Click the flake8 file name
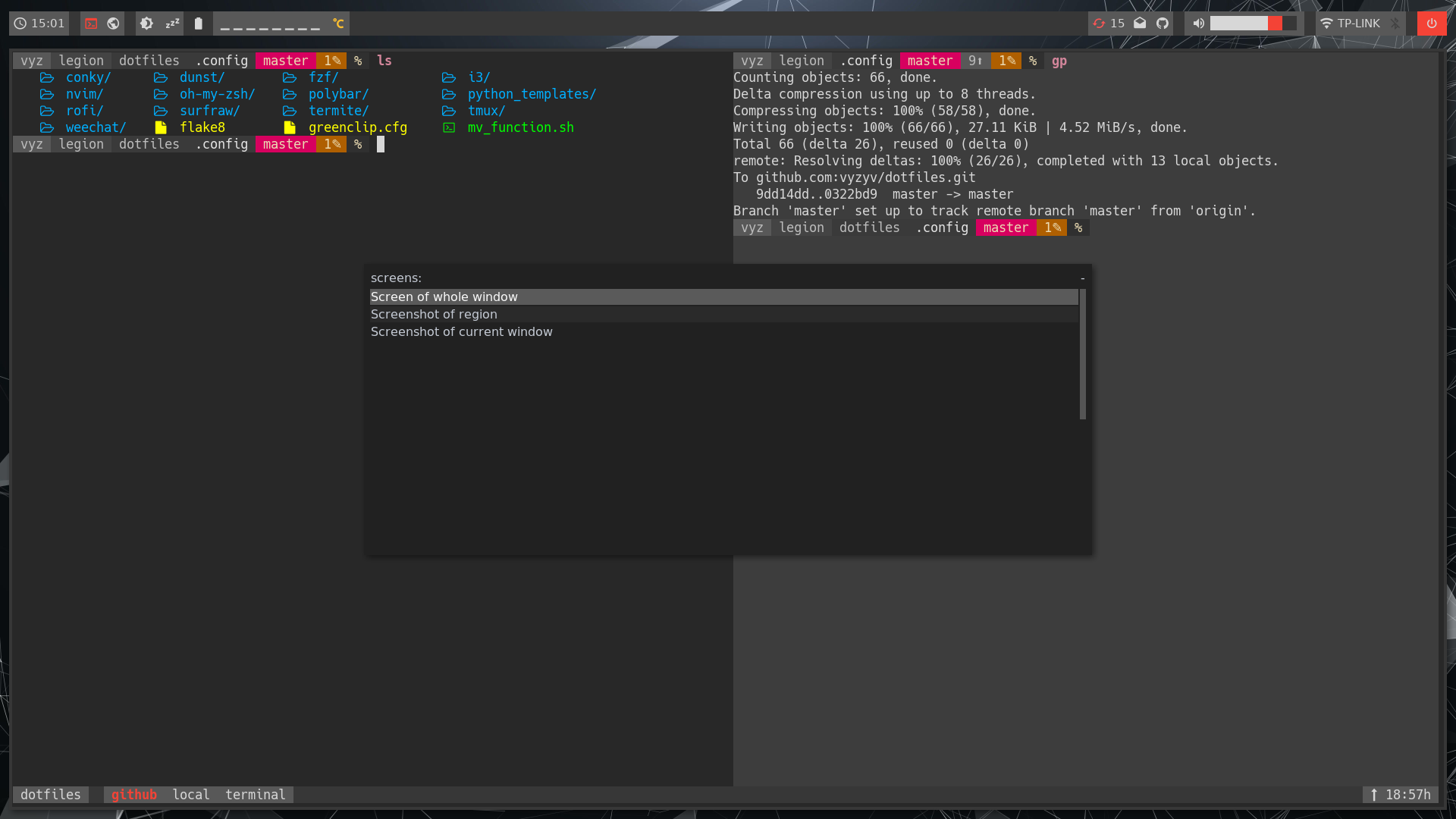Viewport: 1456px width, 819px height. (x=202, y=127)
